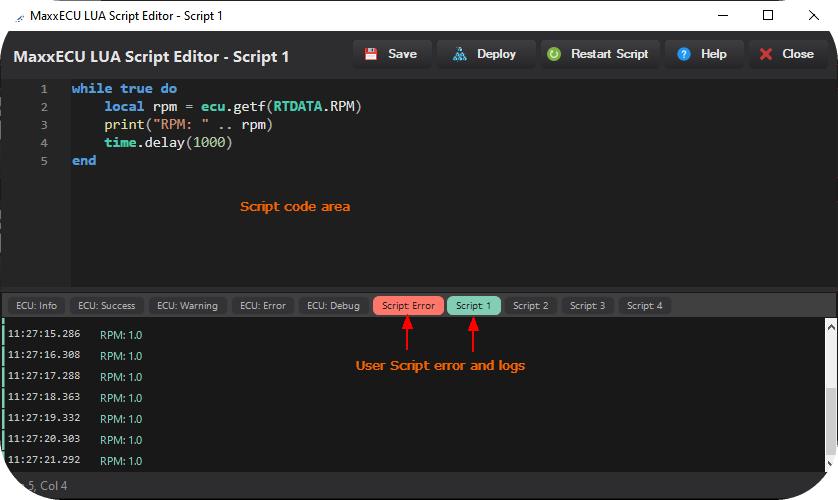Open the ECU: Success log tab

[106, 306]
